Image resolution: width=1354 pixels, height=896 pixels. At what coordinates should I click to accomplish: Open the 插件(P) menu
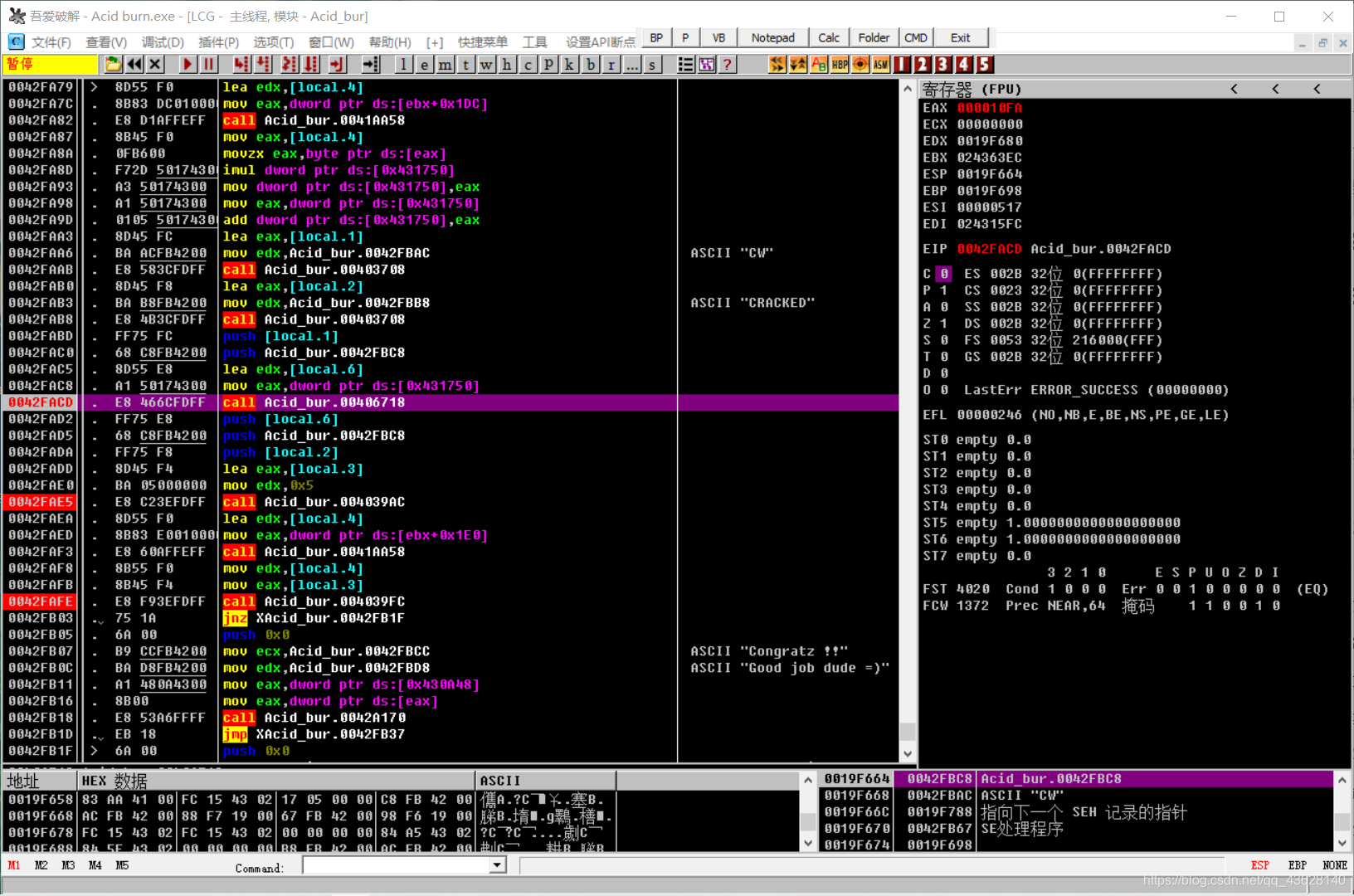point(219,41)
